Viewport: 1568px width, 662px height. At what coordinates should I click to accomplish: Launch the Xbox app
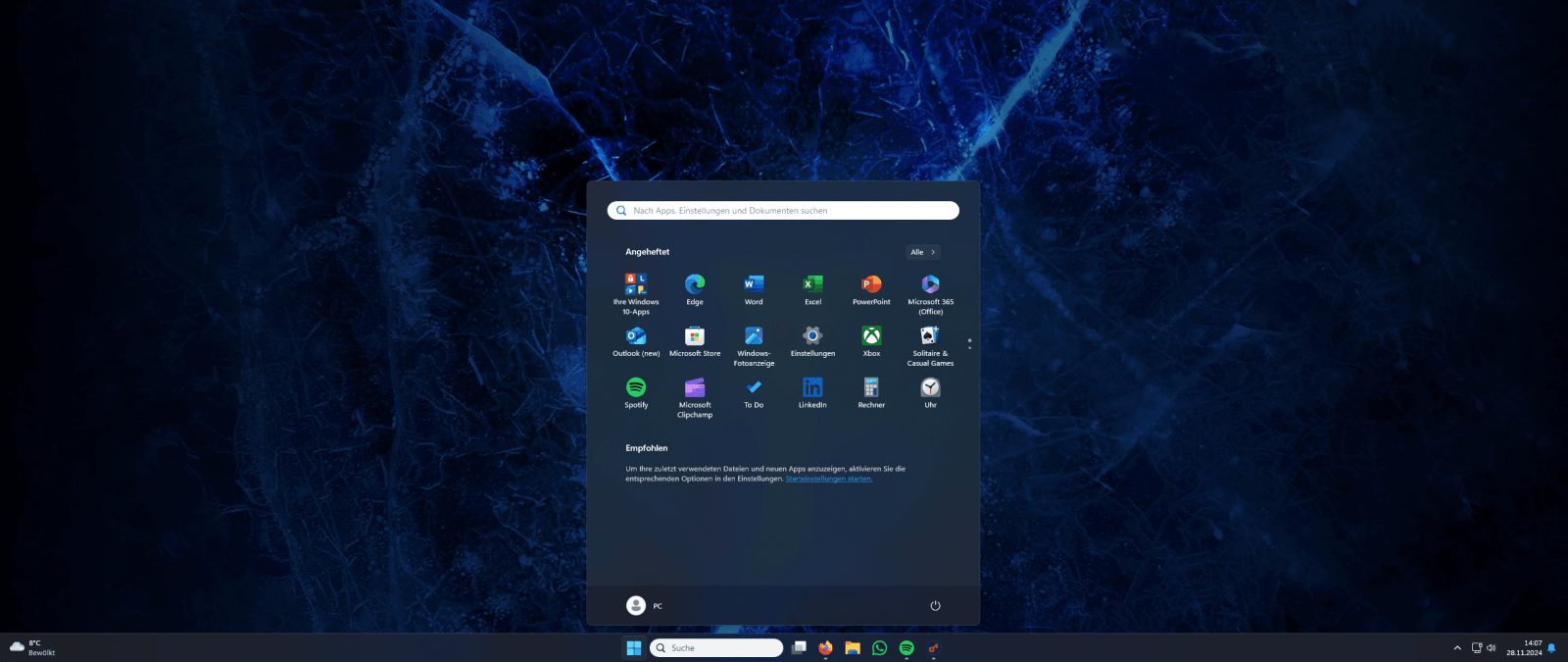pos(871,342)
